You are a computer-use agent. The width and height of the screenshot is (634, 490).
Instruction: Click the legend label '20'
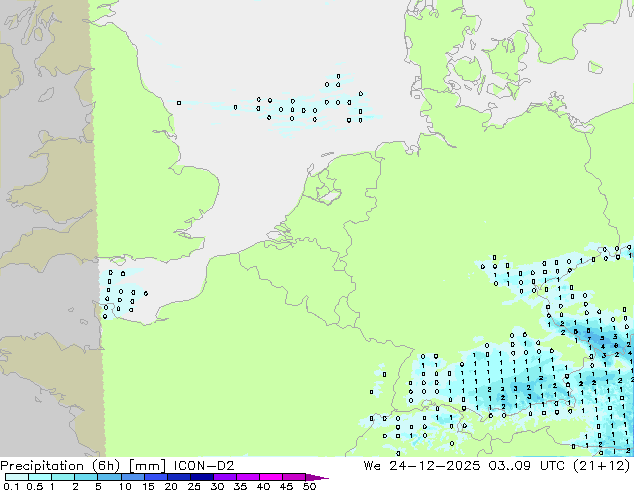[171, 486]
